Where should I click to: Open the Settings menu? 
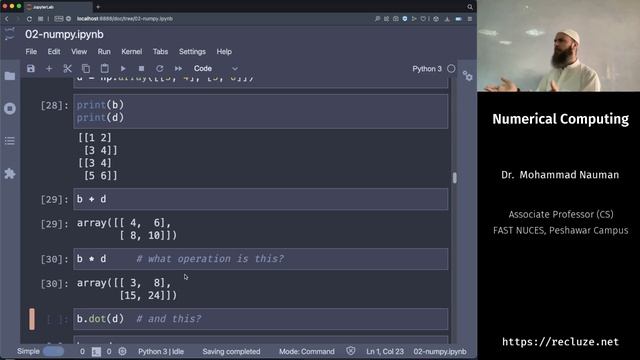[192, 51]
